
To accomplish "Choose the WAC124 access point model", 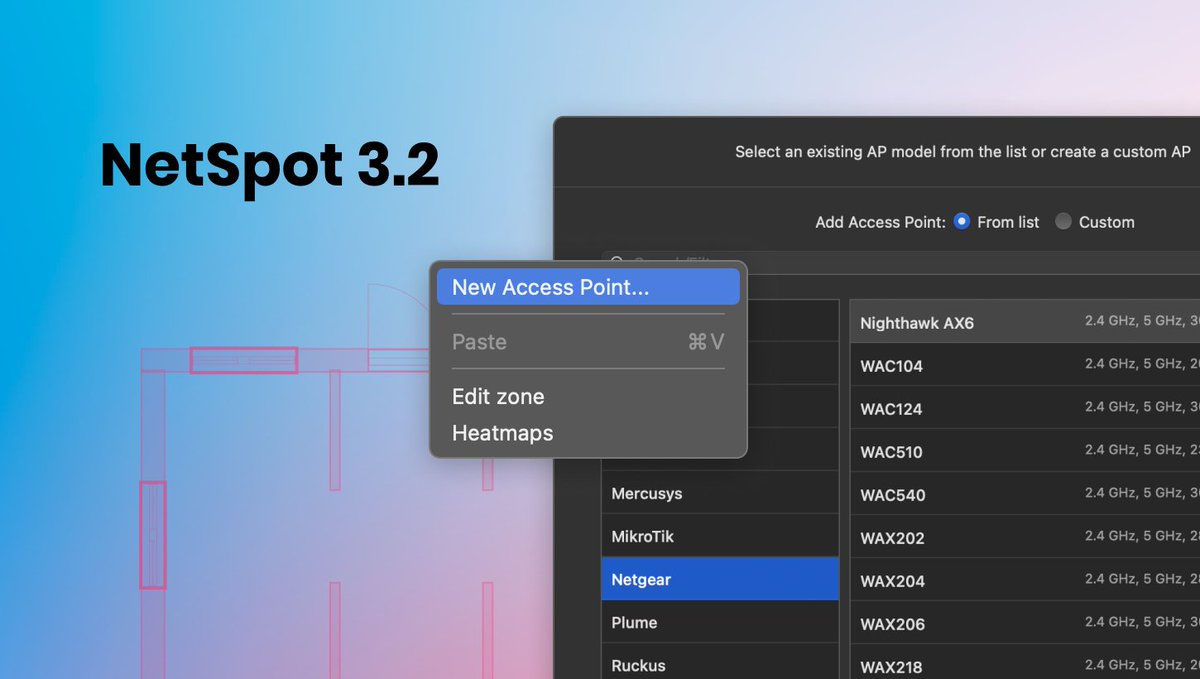I will (x=1025, y=408).
